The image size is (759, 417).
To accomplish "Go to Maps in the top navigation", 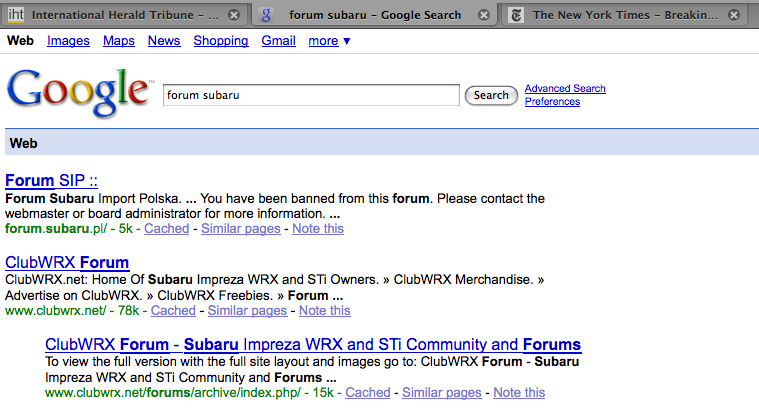I will [x=118, y=41].
